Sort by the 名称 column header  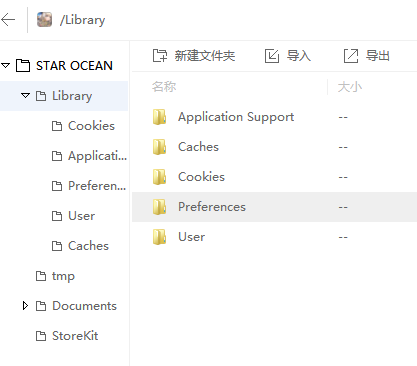pyautogui.click(x=164, y=87)
